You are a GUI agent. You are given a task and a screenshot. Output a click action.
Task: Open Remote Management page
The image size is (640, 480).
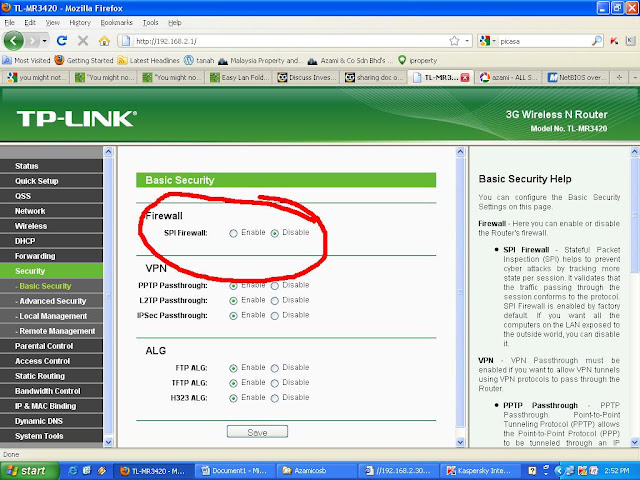click(x=51, y=331)
